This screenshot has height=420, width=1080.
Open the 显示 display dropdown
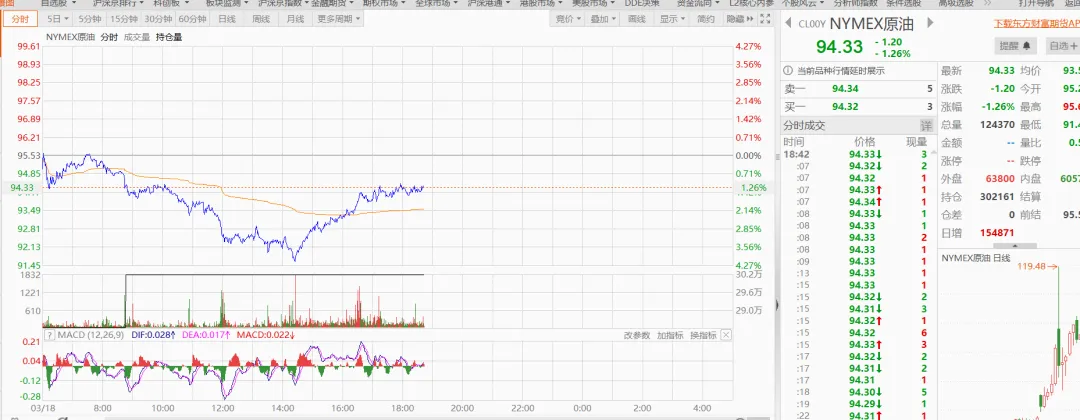point(672,19)
